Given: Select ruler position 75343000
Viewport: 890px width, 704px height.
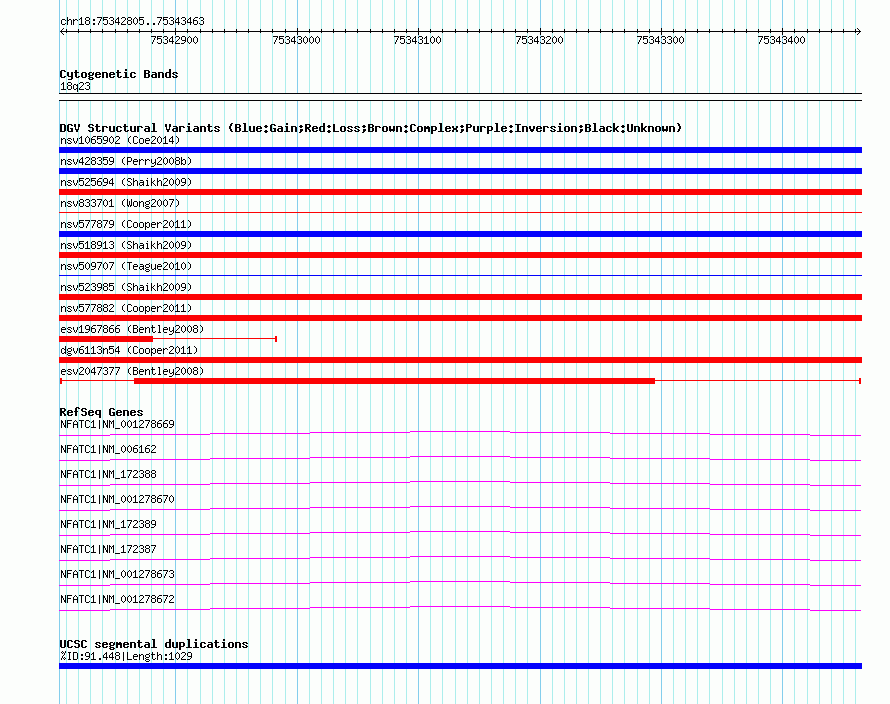Looking at the screenshot, I should point(296,40).
